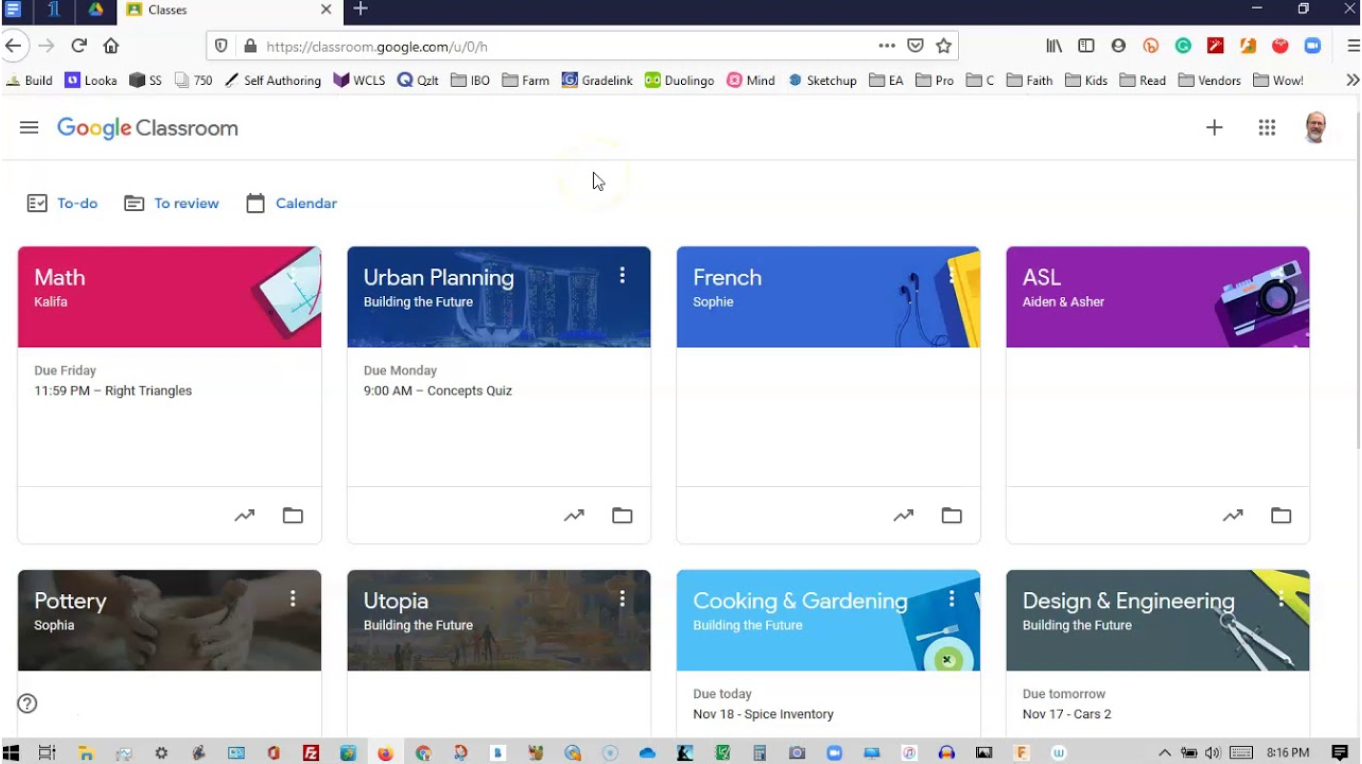Click the plus icon to join or create class
The width and height of the screenshot is (1362, 764).
pos(1214,127)
